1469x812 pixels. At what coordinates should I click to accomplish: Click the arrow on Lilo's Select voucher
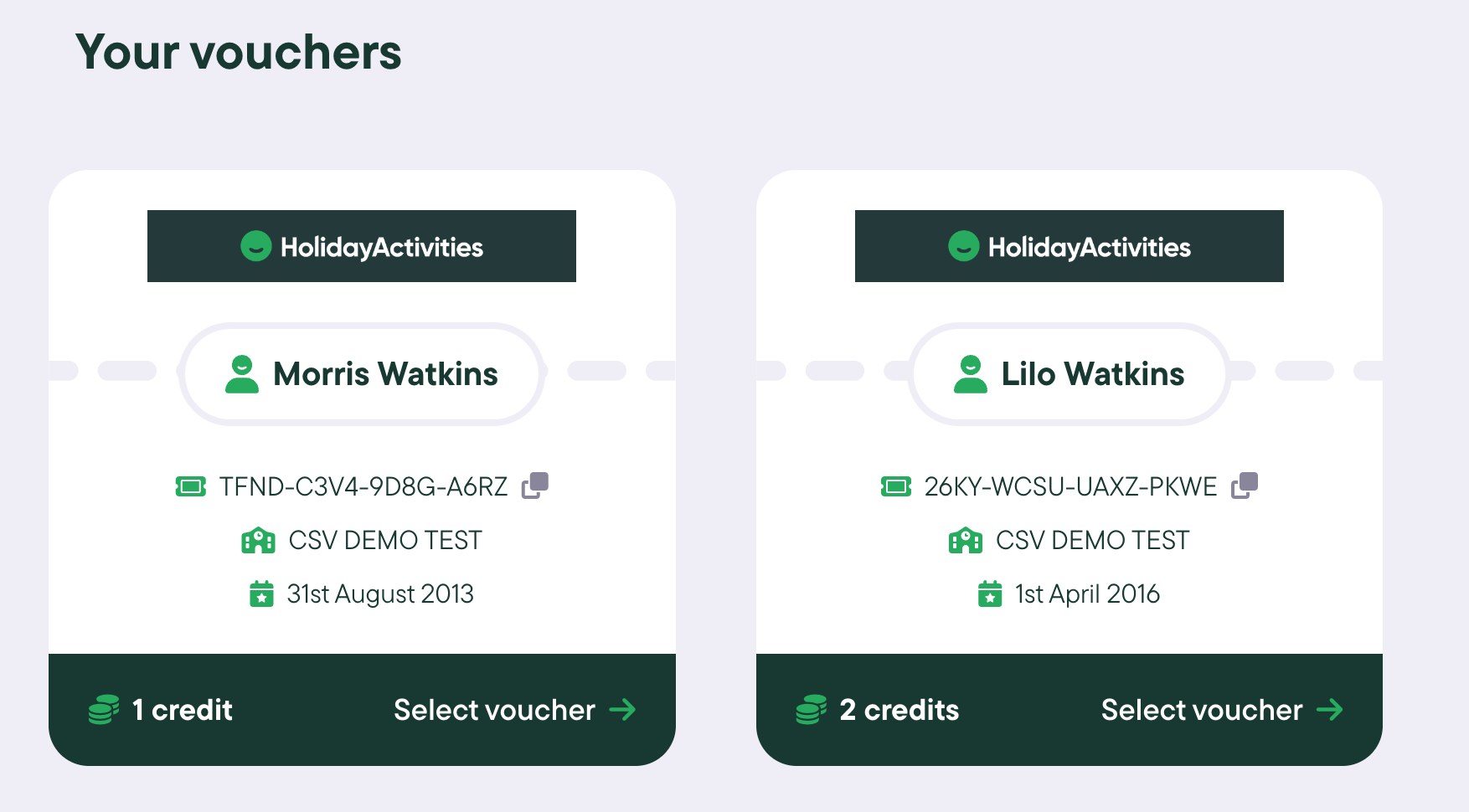[1330, 710]
